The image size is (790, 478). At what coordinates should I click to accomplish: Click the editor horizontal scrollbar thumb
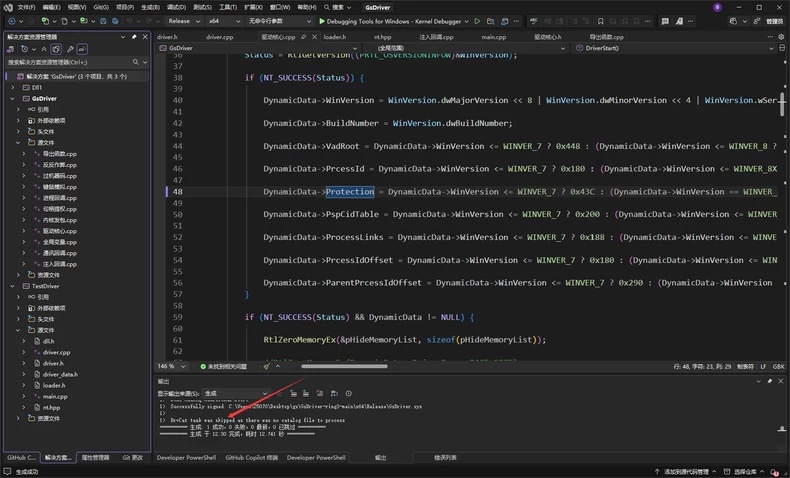345,366
